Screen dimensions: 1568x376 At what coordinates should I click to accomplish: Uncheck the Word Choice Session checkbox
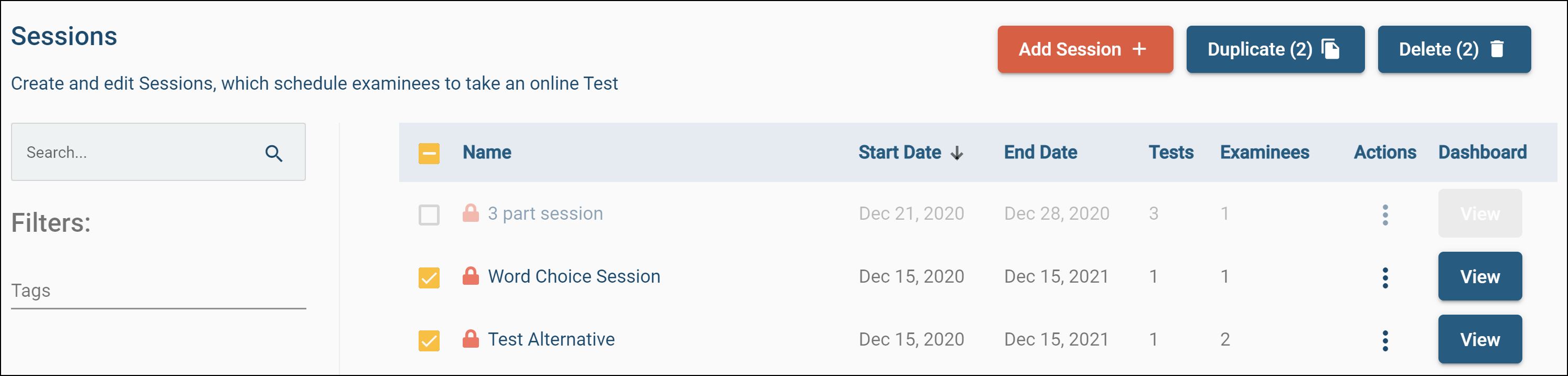pos(429,277)
